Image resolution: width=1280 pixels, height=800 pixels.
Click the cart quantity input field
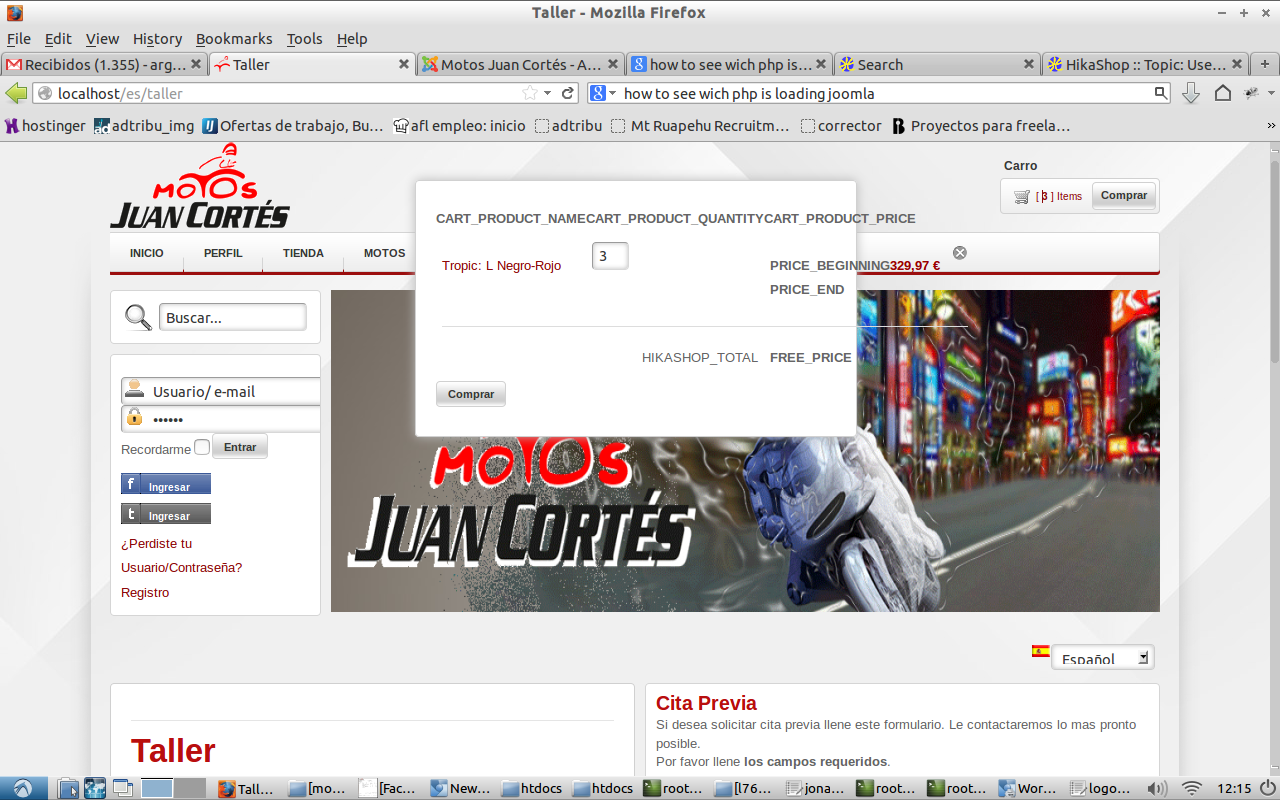coord(610,256)
